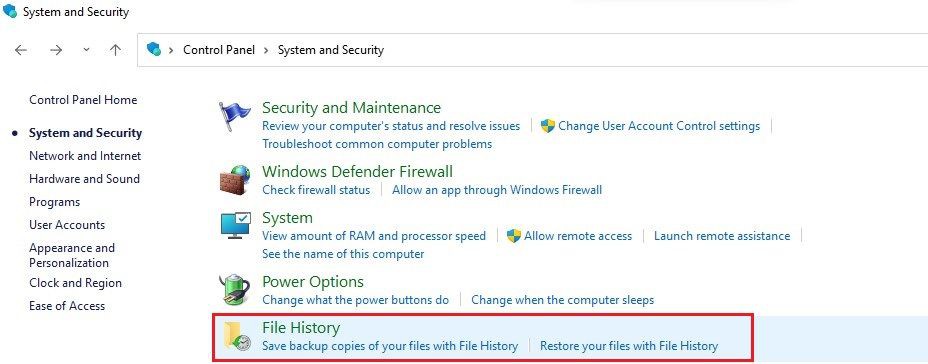This screenshot has height=364, width=928.
Task: Click the System monitor icon
Action: (x=236, y=226)
